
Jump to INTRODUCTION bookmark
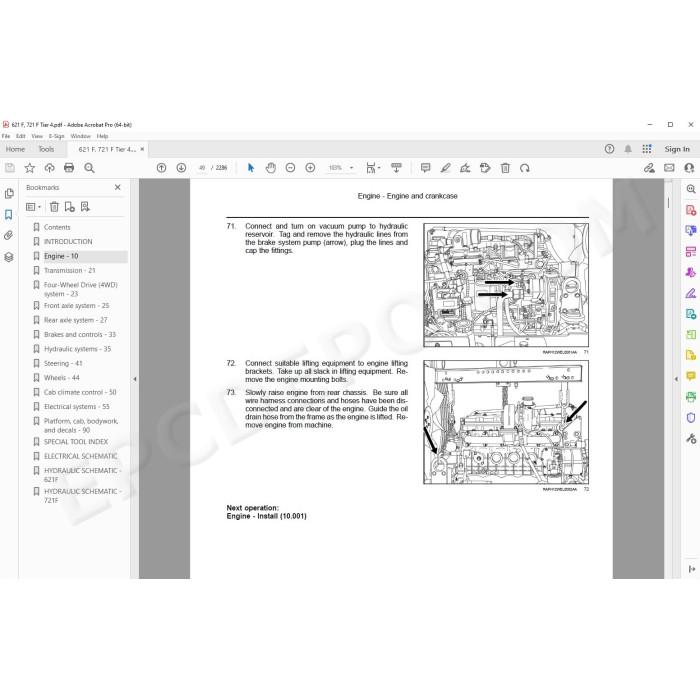[x=68, y=242]
